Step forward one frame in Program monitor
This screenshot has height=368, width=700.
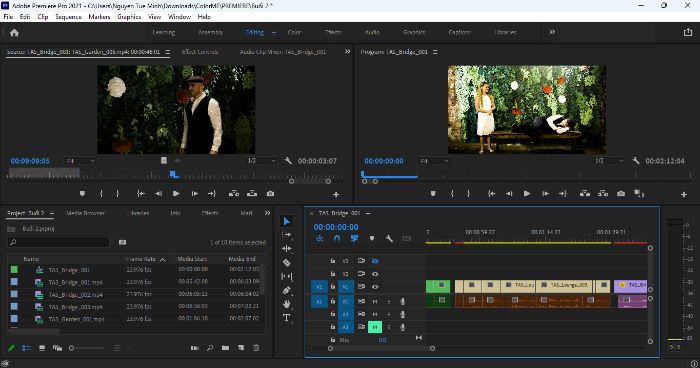point(545,193)
